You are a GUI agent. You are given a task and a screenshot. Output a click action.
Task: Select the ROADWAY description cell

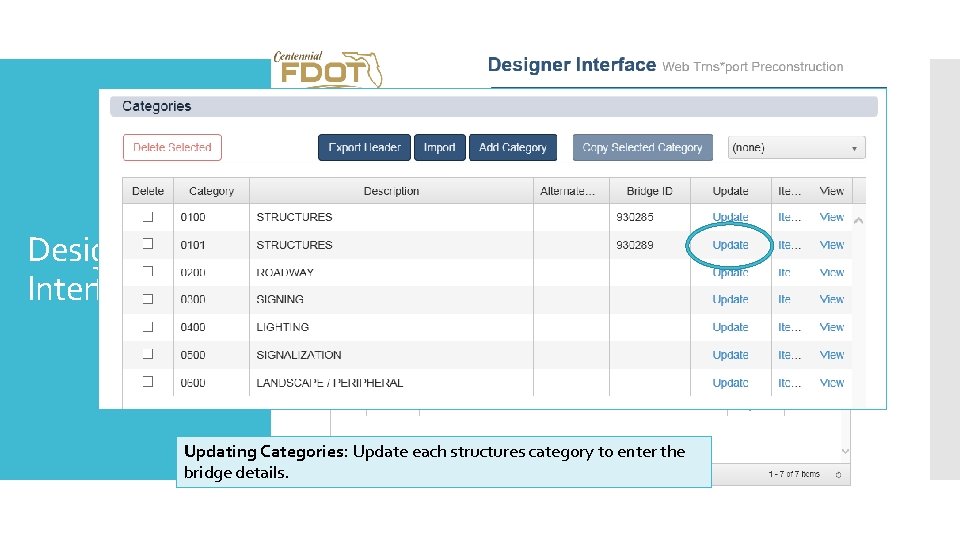click(391, 272)
